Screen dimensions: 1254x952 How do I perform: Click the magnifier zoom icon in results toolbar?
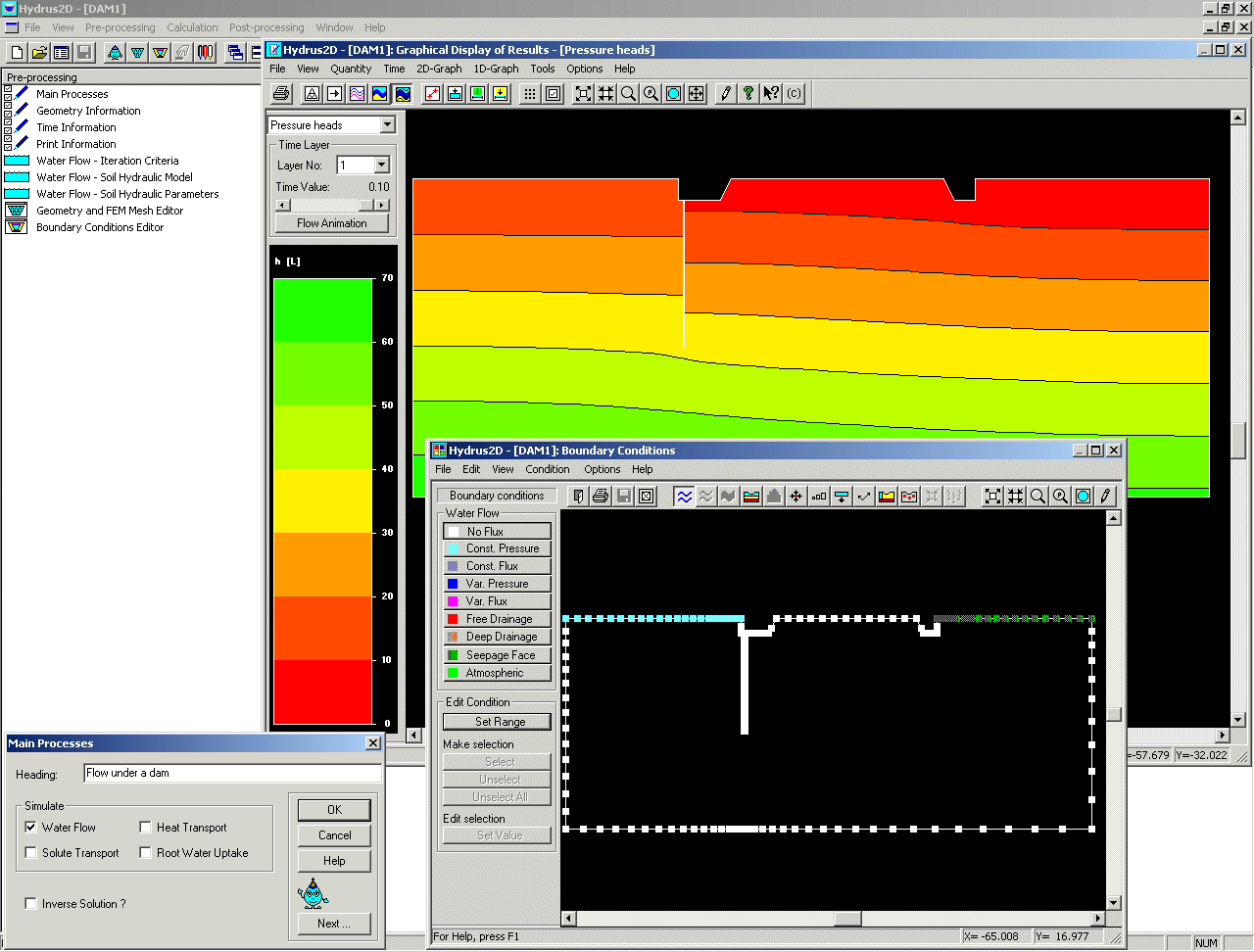(x=628, y=94)
